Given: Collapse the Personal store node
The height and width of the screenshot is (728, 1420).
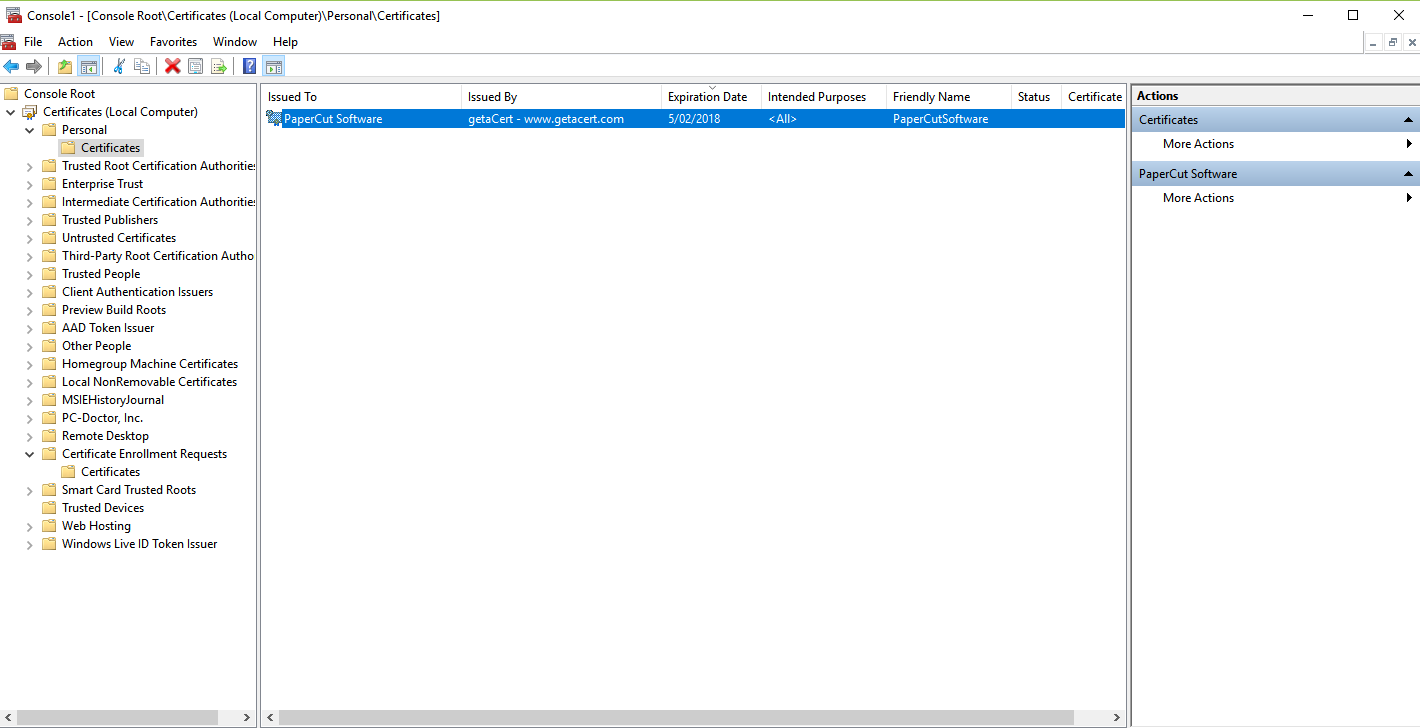Looking at the screenshot, I should tap(30, 130).
